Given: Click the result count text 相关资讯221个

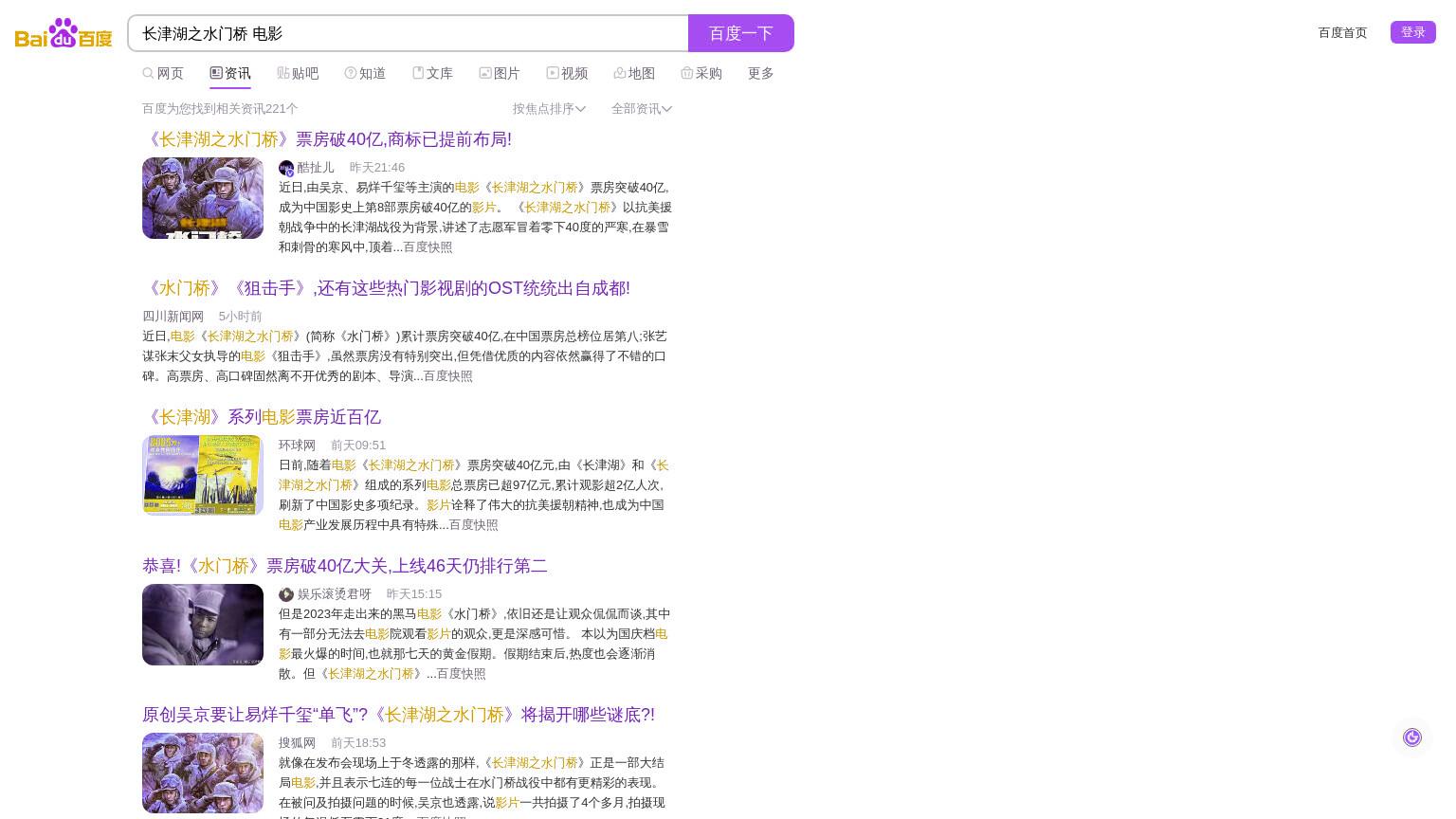Looking at the screenshot, I should pyautogui.click(x=220, y=108).
